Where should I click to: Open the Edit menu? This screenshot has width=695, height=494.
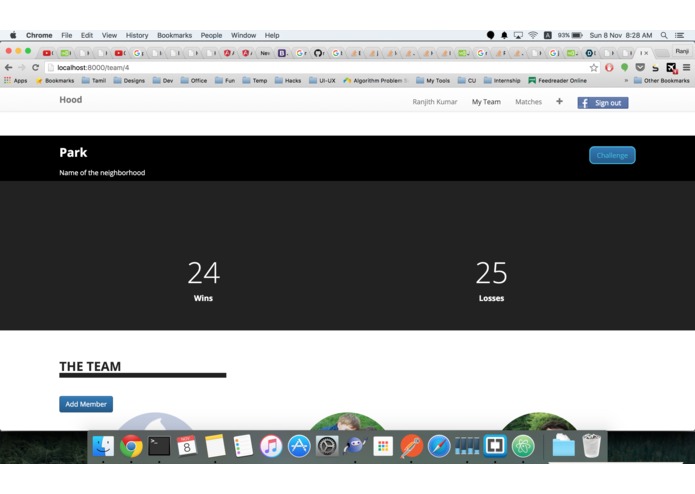[x=87, y=35]
